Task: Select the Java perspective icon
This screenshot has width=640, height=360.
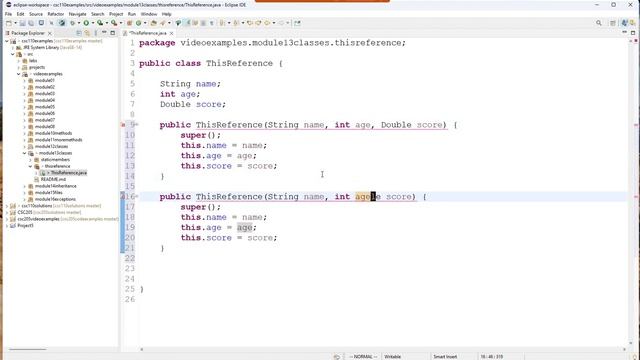Action: [x=624, y=23]
